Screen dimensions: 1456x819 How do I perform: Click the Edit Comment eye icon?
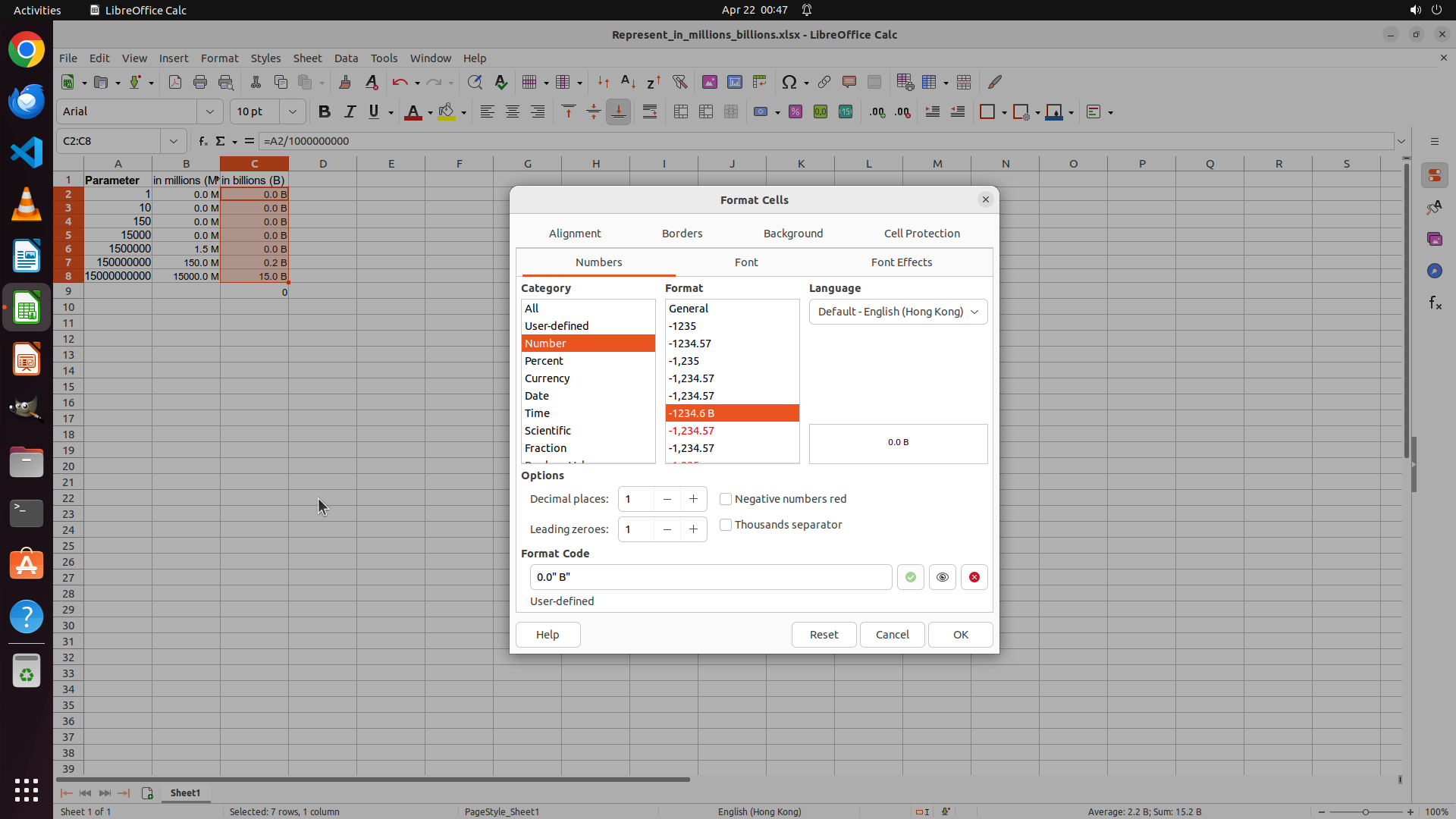pyautogui.click(x=942, y=577)
